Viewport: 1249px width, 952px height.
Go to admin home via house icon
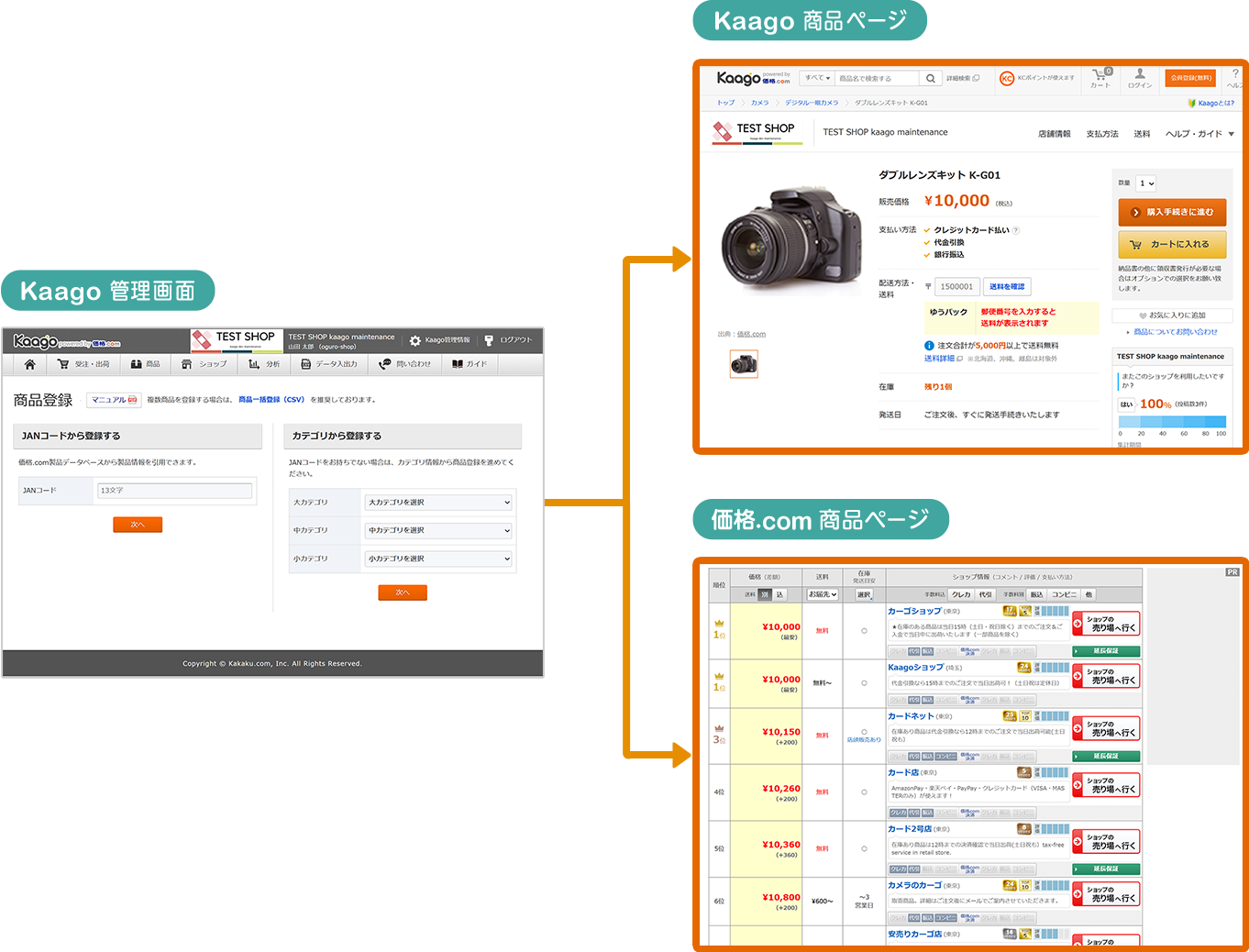click(30, 364)
